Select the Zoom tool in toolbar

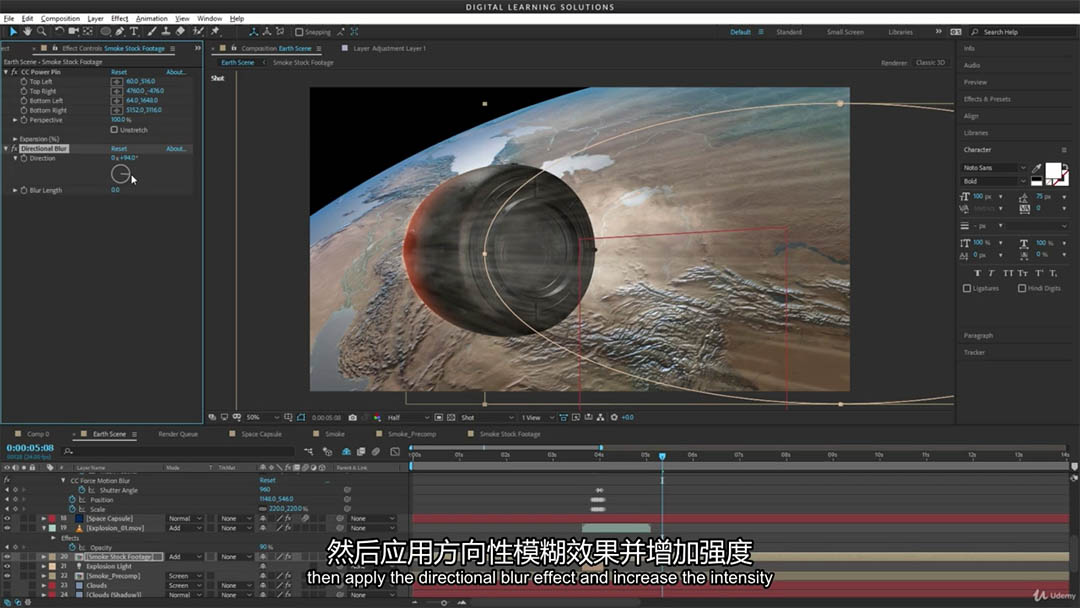click(x=41, y=32)
